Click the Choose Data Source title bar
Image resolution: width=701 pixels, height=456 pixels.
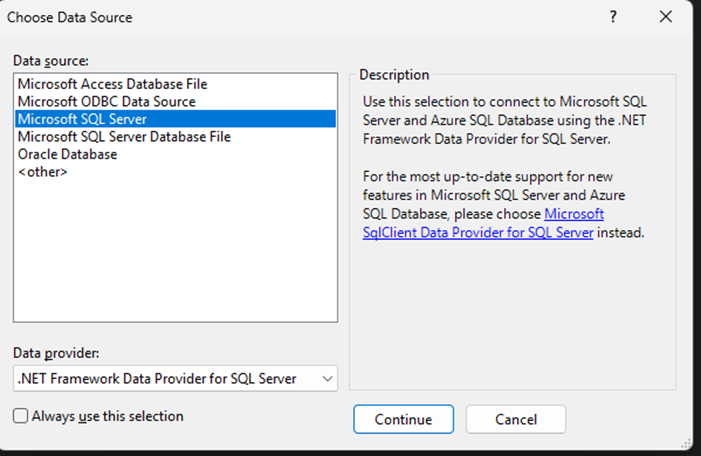(300, 17)
